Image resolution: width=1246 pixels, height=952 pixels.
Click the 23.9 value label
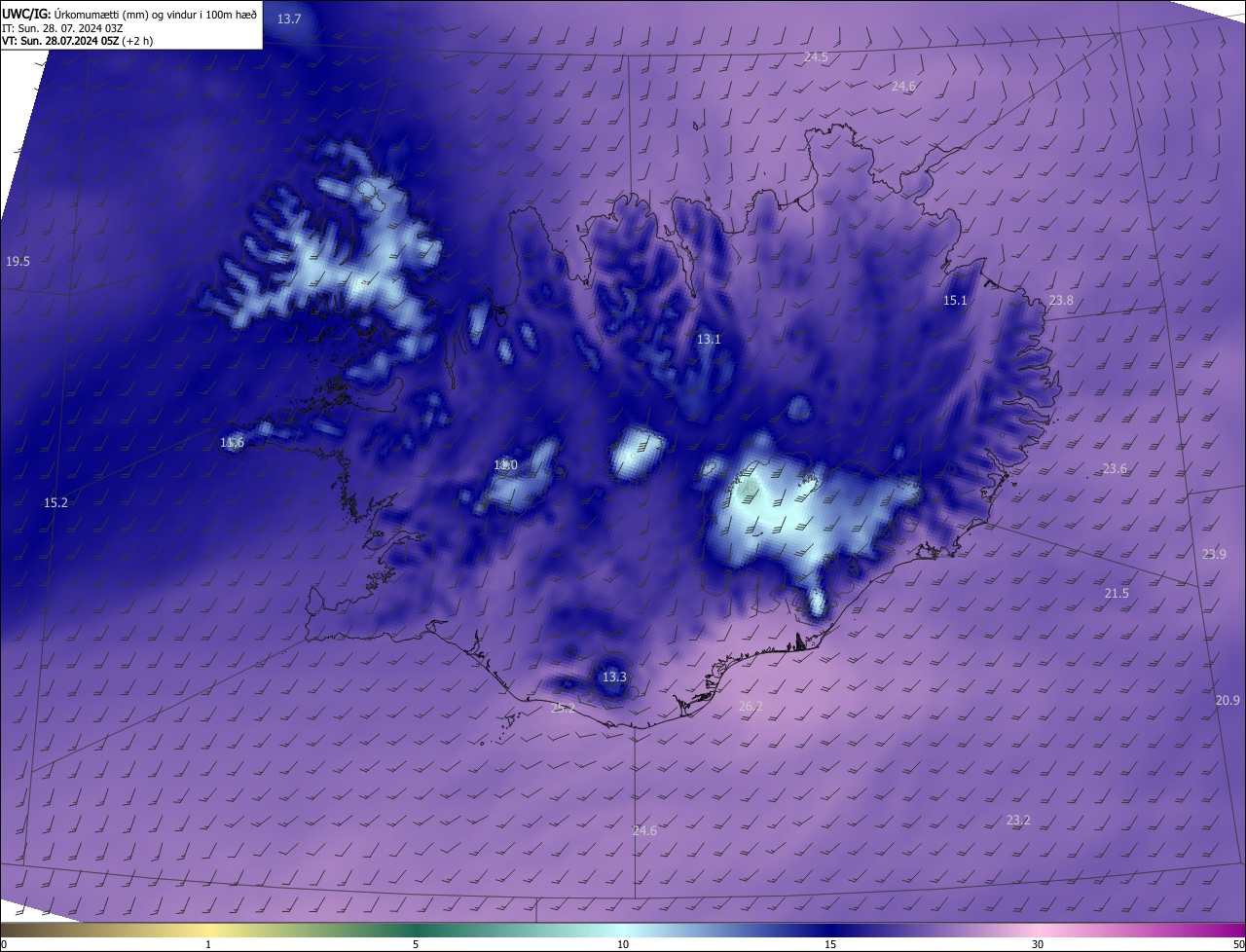pyautogui.click(x=1214, y=555)
